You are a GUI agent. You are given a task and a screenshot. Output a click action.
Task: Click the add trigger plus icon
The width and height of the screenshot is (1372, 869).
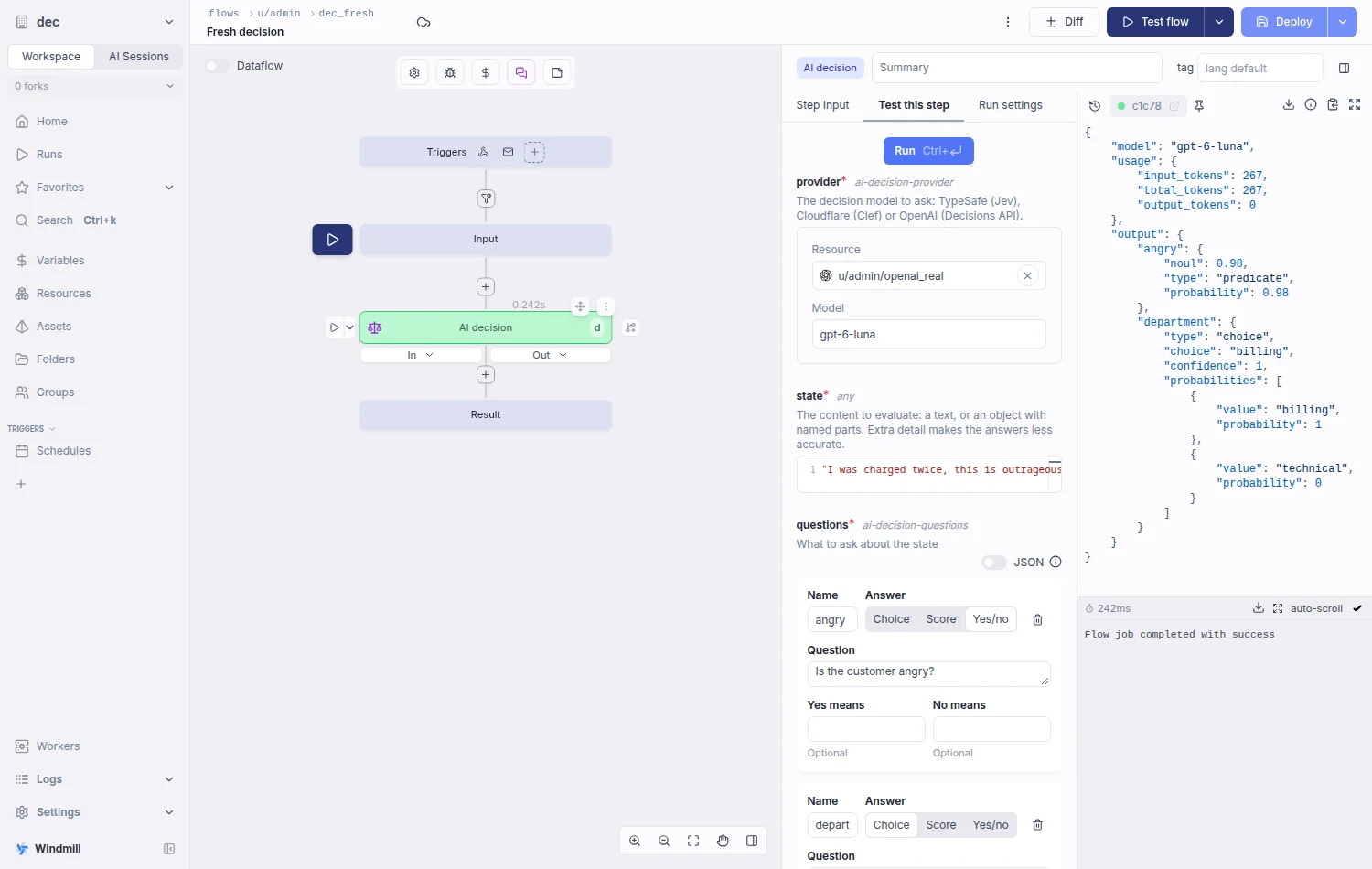[x=535, y=152]
